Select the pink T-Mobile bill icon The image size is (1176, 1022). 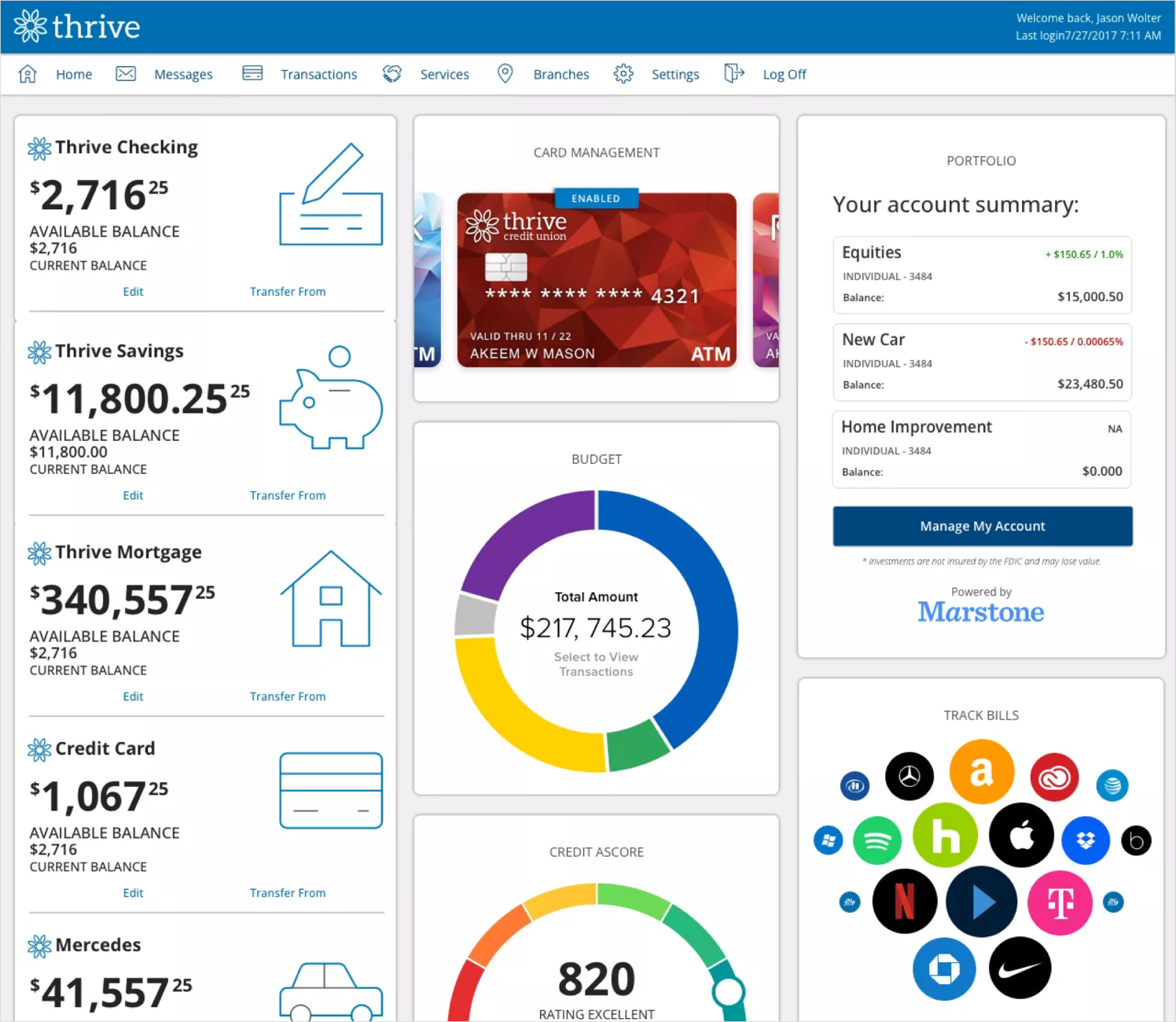[1060, 903]
